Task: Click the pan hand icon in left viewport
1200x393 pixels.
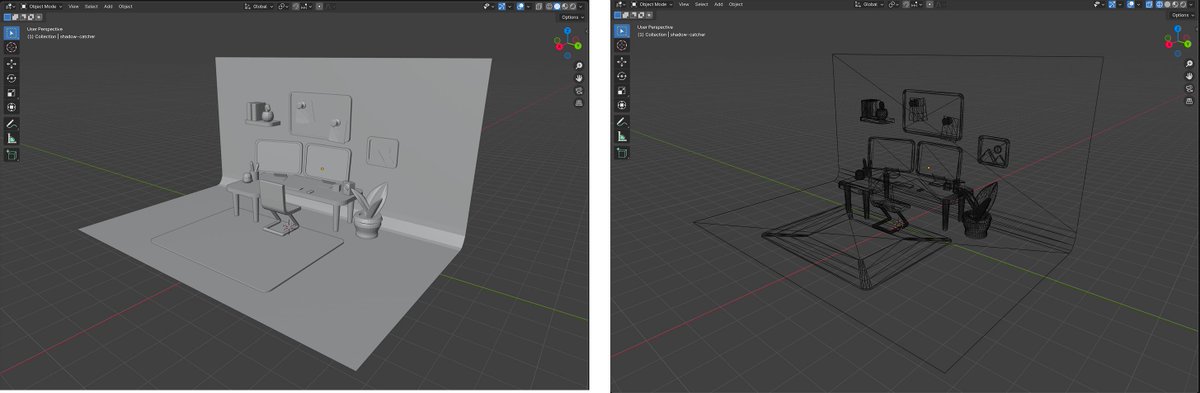Action: (x=579, y=78)
